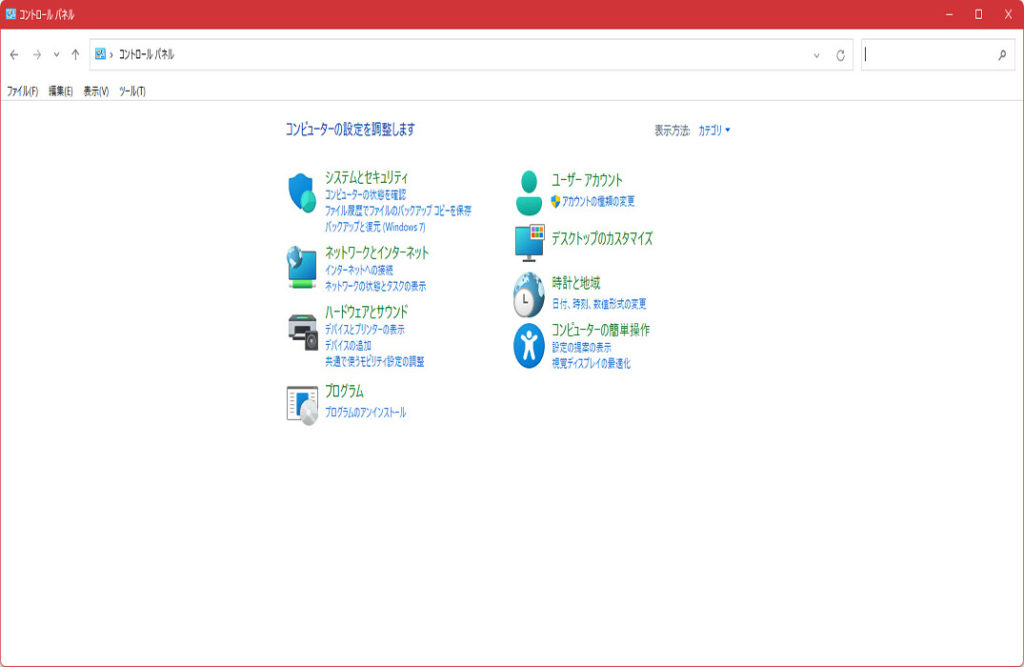Click アカウントの種類の変更 link
1024x667 pixels.
pos(598,201)
